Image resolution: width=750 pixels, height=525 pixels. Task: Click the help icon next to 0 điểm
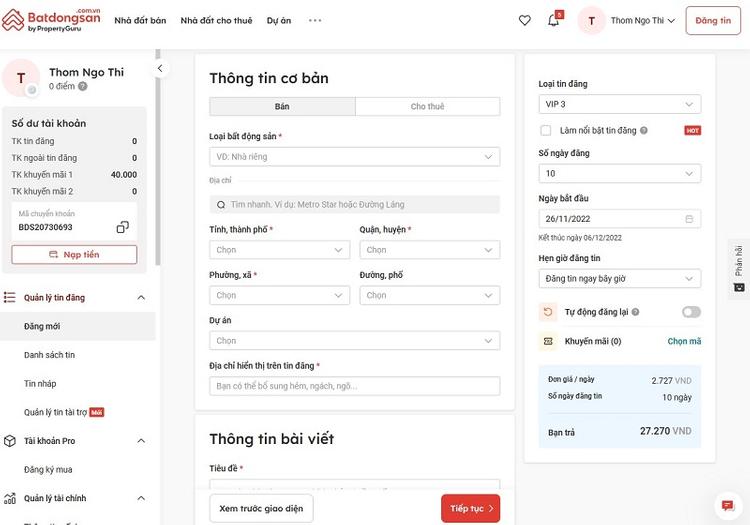click(x=83, y=87)
